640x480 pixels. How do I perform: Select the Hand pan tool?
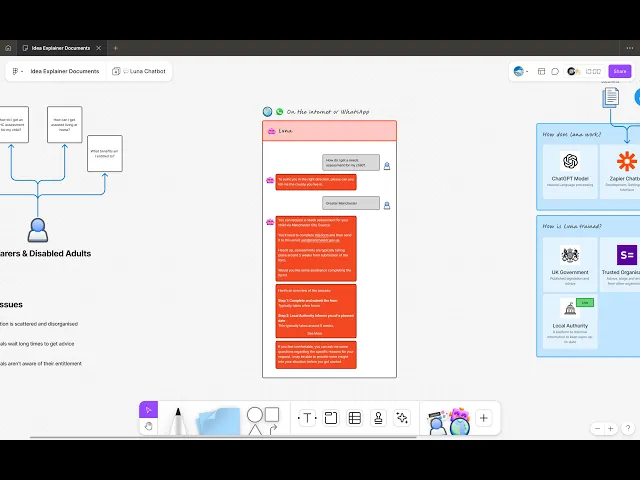tap(148, 427)
